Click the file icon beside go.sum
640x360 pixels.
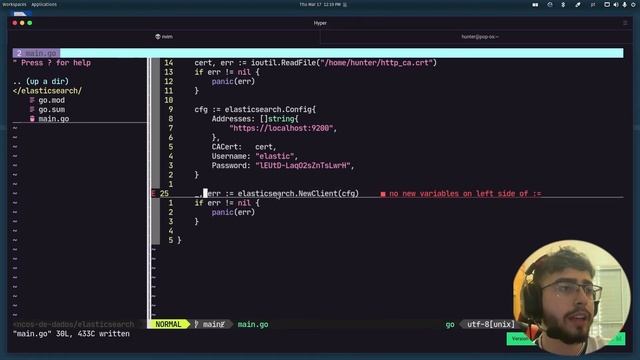32,109
